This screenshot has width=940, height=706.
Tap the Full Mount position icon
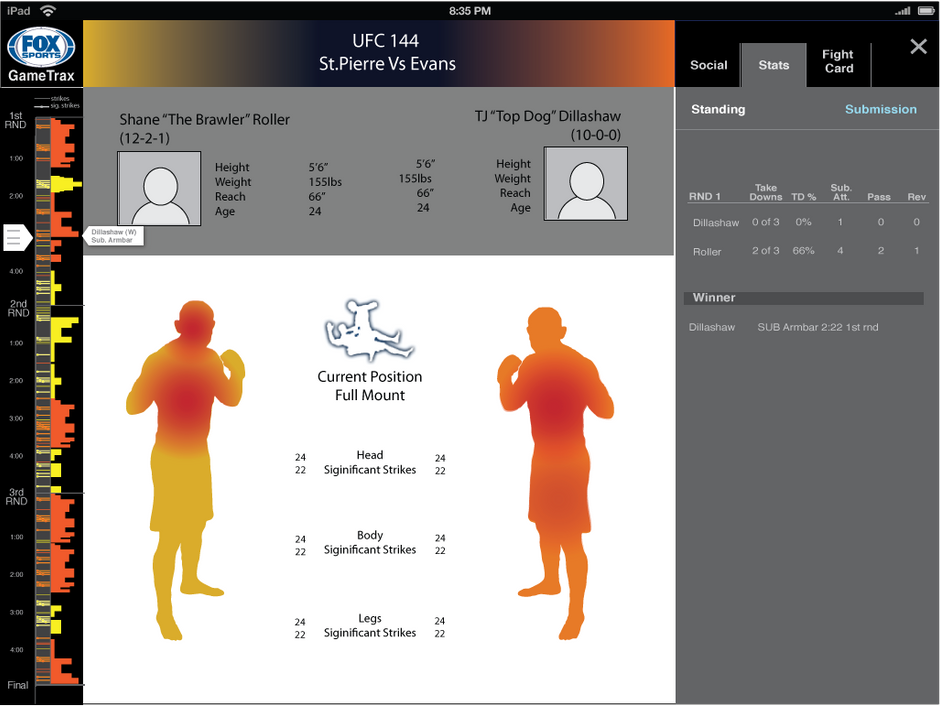tap(369, 331)
